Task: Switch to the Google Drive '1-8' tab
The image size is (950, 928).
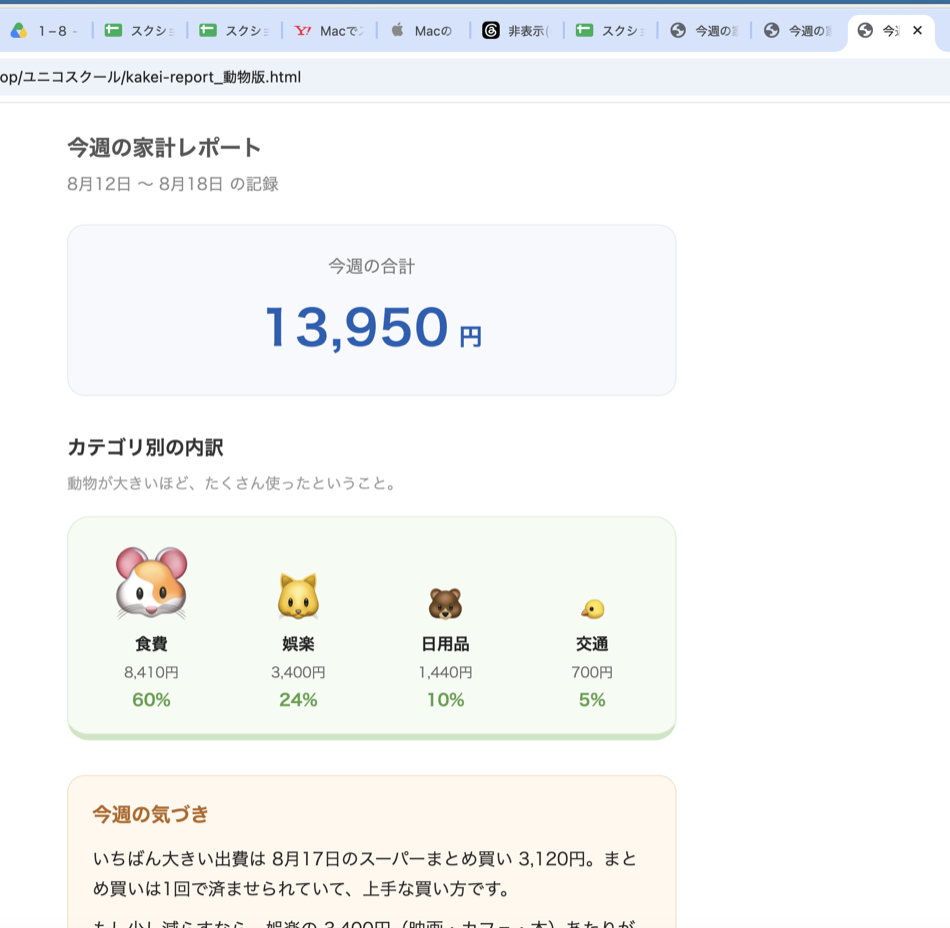Action: tap(45, 30)
